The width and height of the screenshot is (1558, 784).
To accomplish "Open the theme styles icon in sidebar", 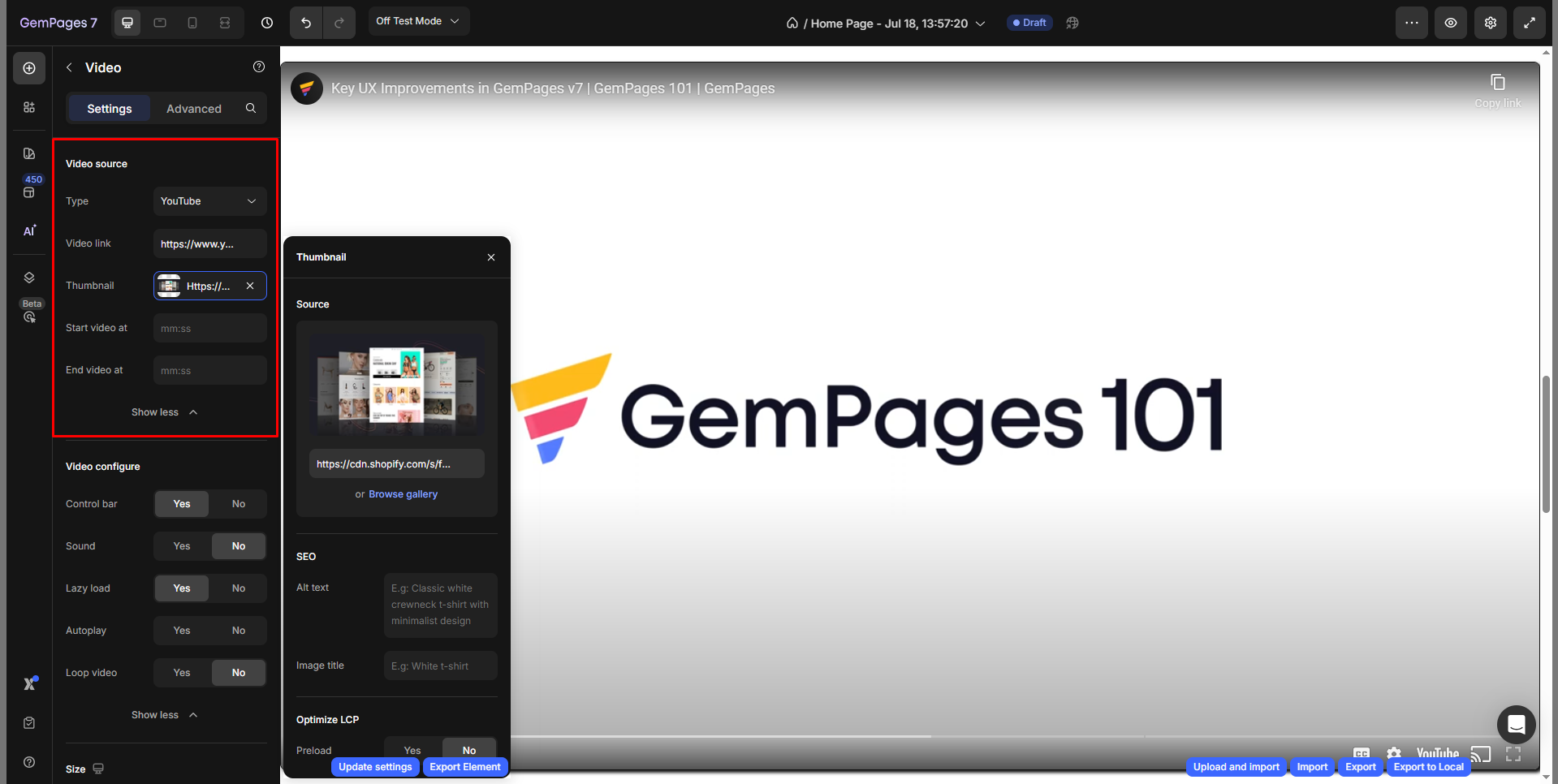I will (x=29, y=153).
